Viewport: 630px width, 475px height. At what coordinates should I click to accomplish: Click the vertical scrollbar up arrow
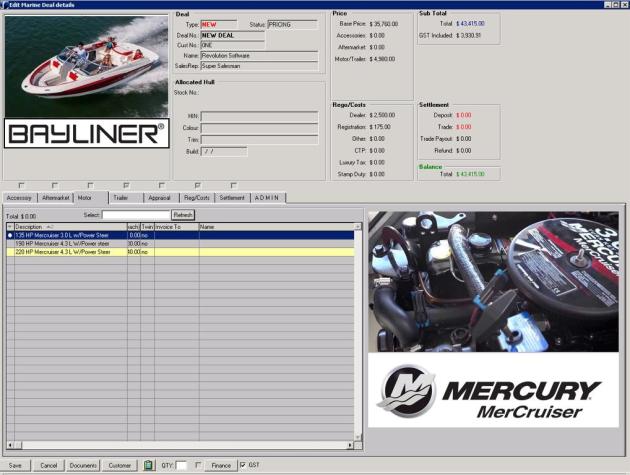358,227
